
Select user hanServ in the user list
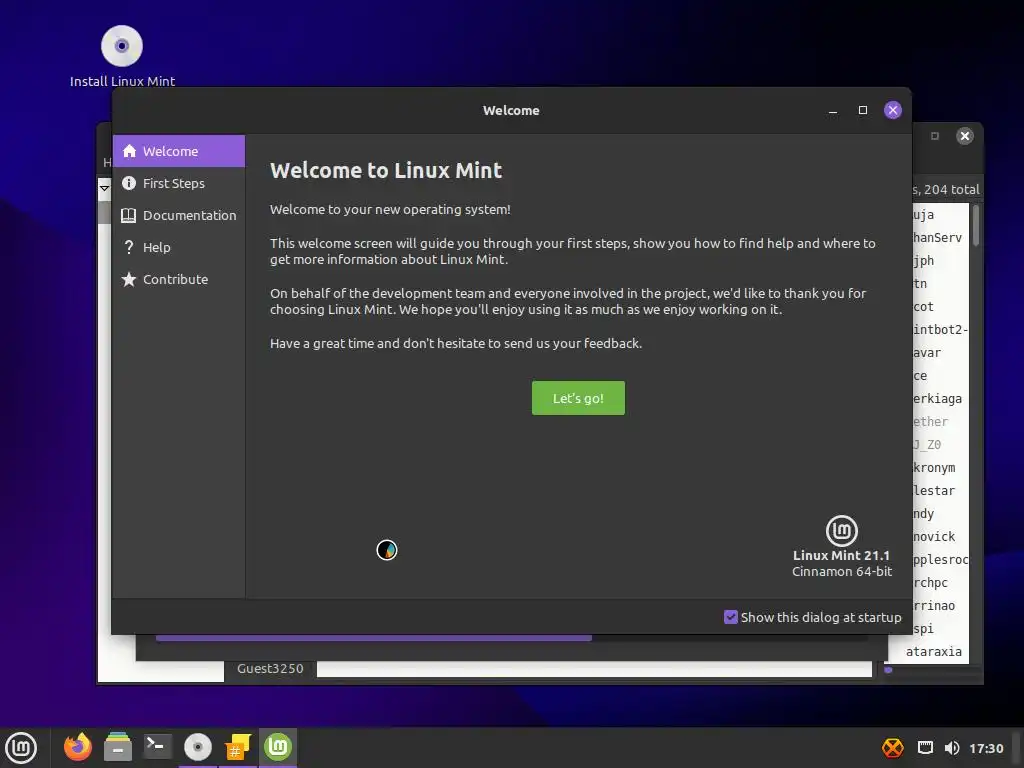pos(940,238)
